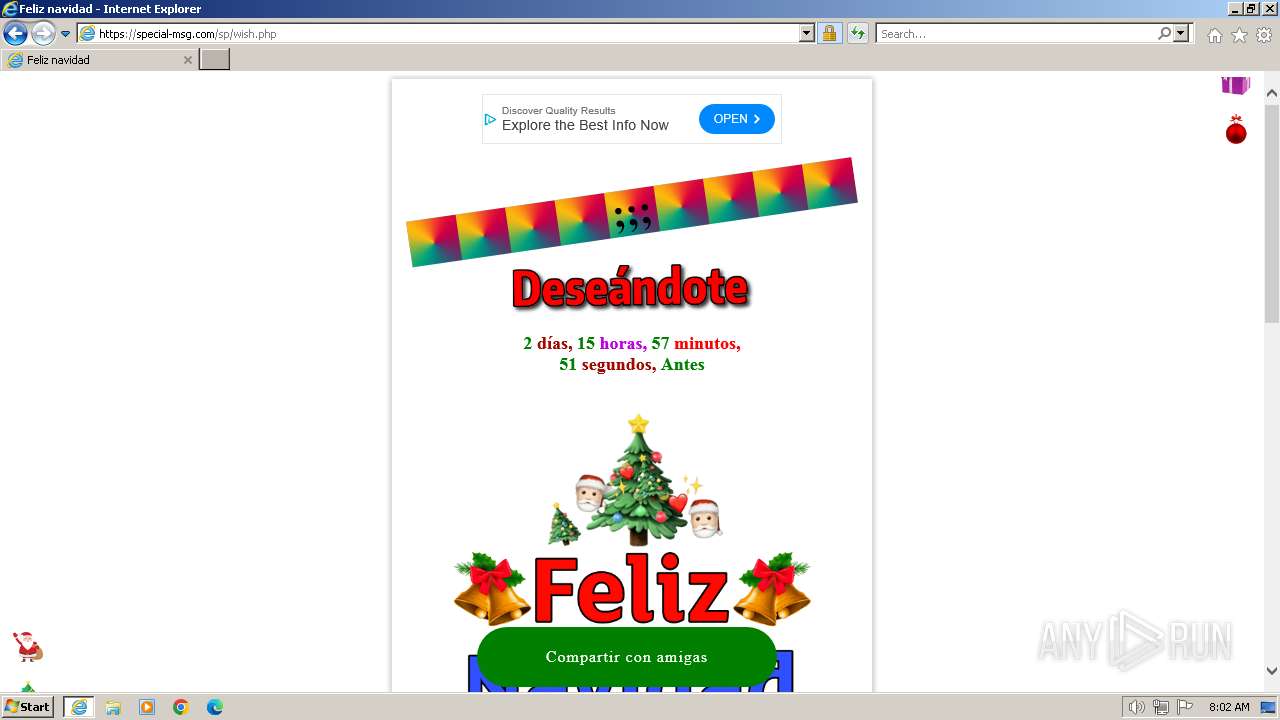Image resolution: width=1280 pixels, height=720 pixels.
Task: Click the Action Center flag icon
Action: [1185, 707]
